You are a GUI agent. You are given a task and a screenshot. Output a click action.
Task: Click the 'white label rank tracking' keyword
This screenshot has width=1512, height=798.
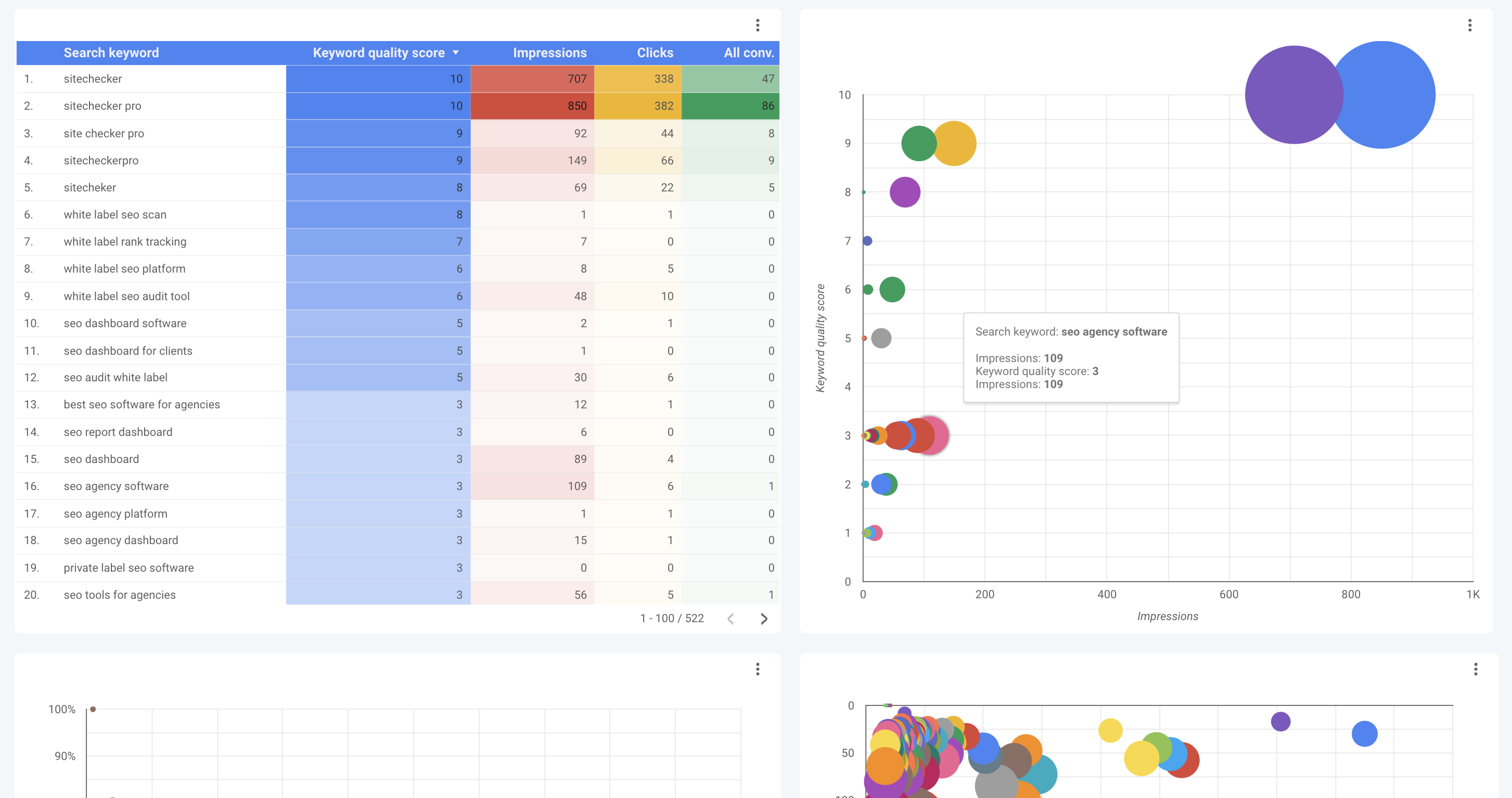point(125,241)
